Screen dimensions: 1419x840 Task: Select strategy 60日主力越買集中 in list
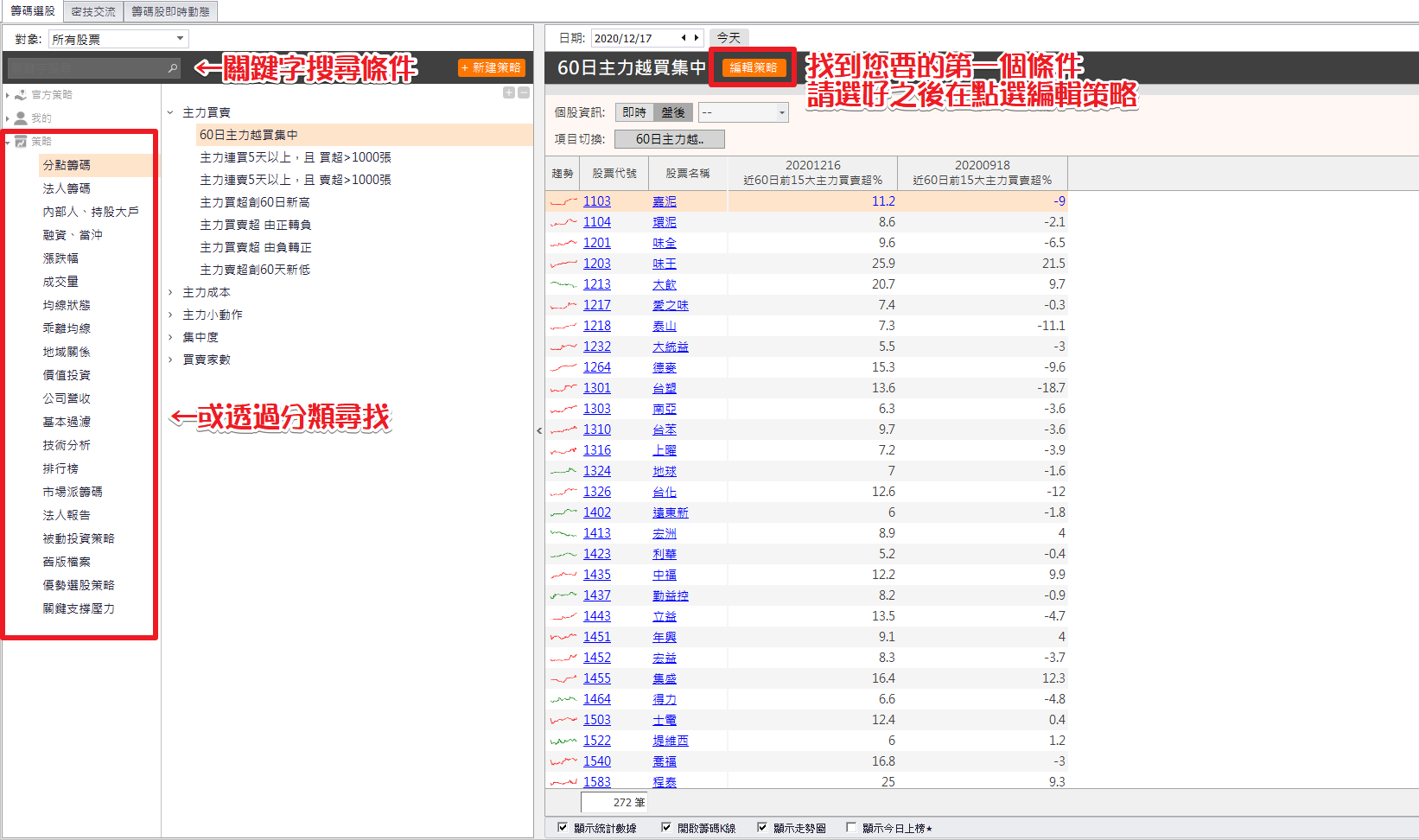(249, 135)
